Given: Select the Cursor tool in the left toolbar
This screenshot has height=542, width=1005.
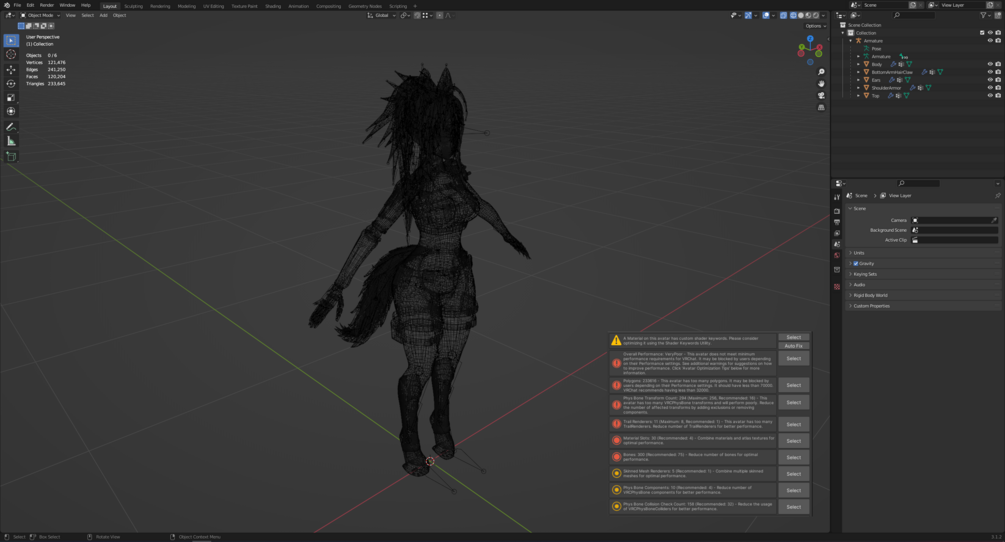Looking at the screenshot, I should (11, 54).
